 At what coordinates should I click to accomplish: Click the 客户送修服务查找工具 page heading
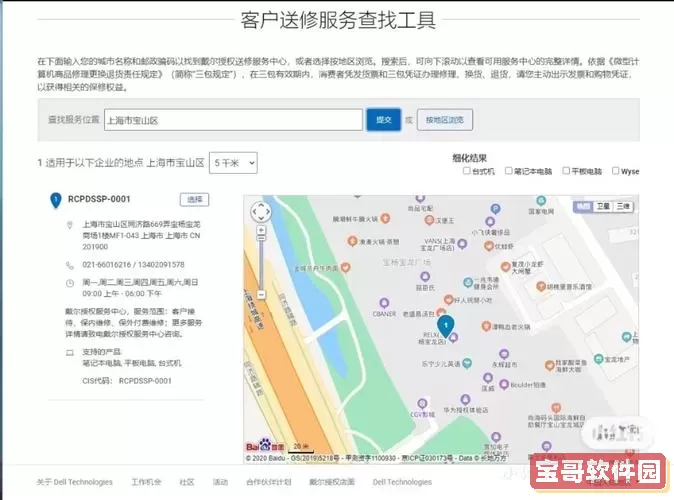[x=338, y=20]
